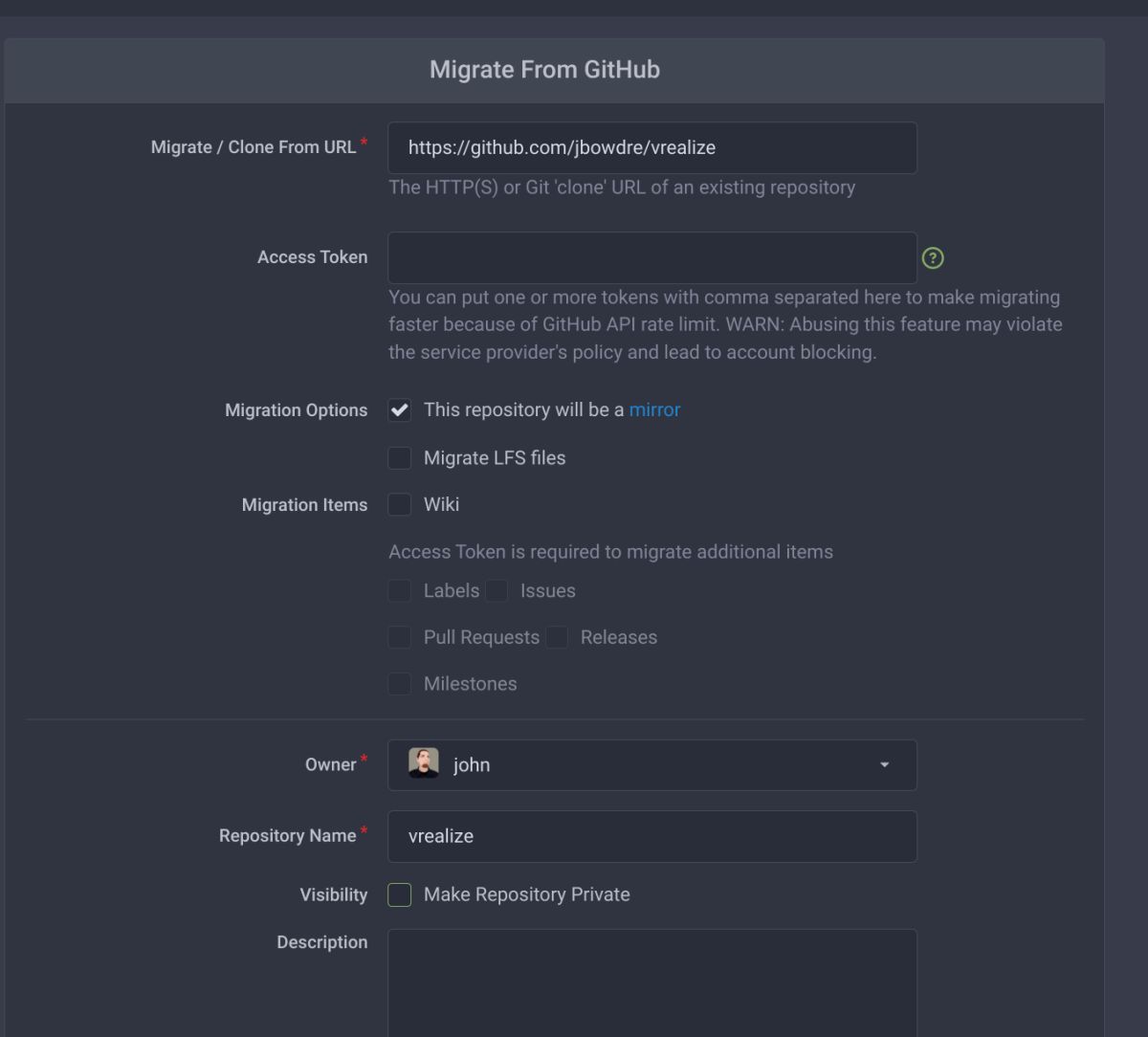The height and width of the screenshot is (1037, 1148).
Task: Click the green help icon beside Access Token
Action: 933,258
